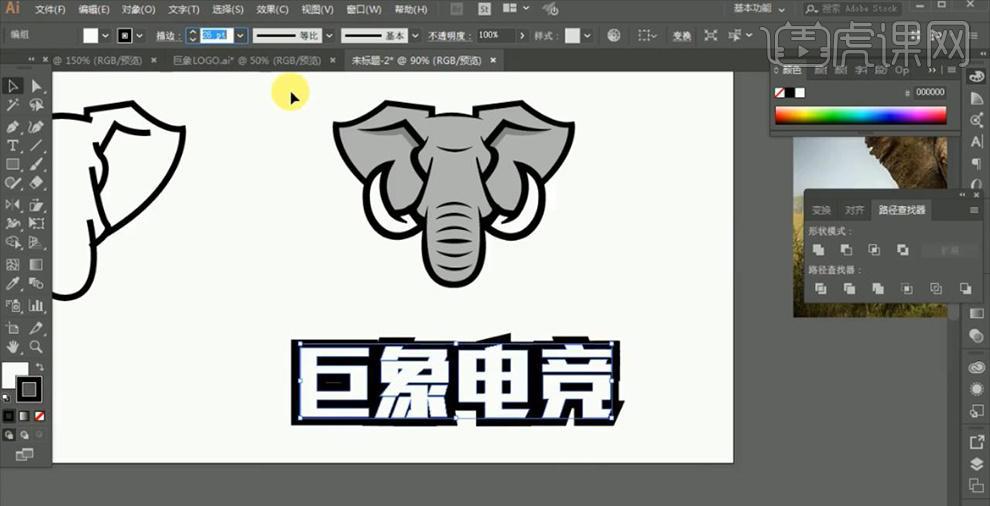Select the Shaper tool
Screen dimensions: 990x506
13,183
